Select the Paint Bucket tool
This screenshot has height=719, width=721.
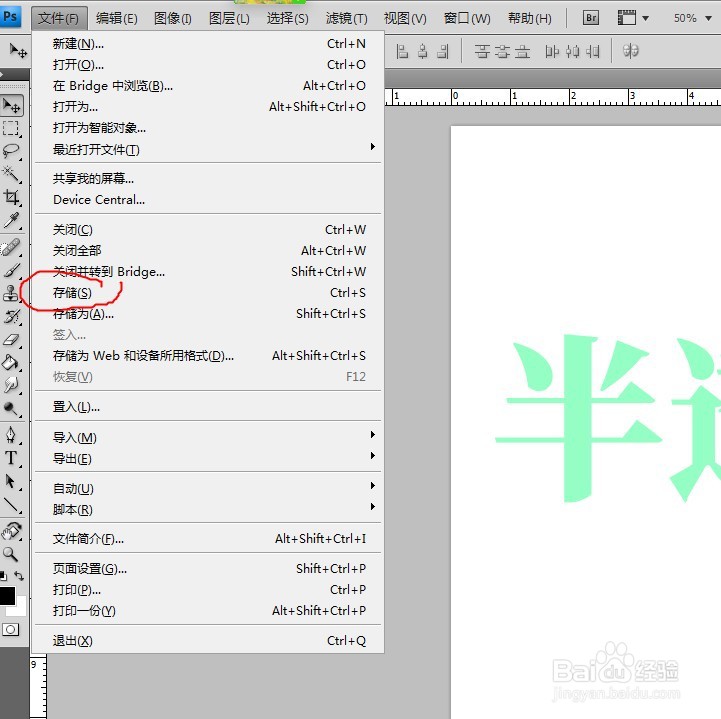point(11,363)
